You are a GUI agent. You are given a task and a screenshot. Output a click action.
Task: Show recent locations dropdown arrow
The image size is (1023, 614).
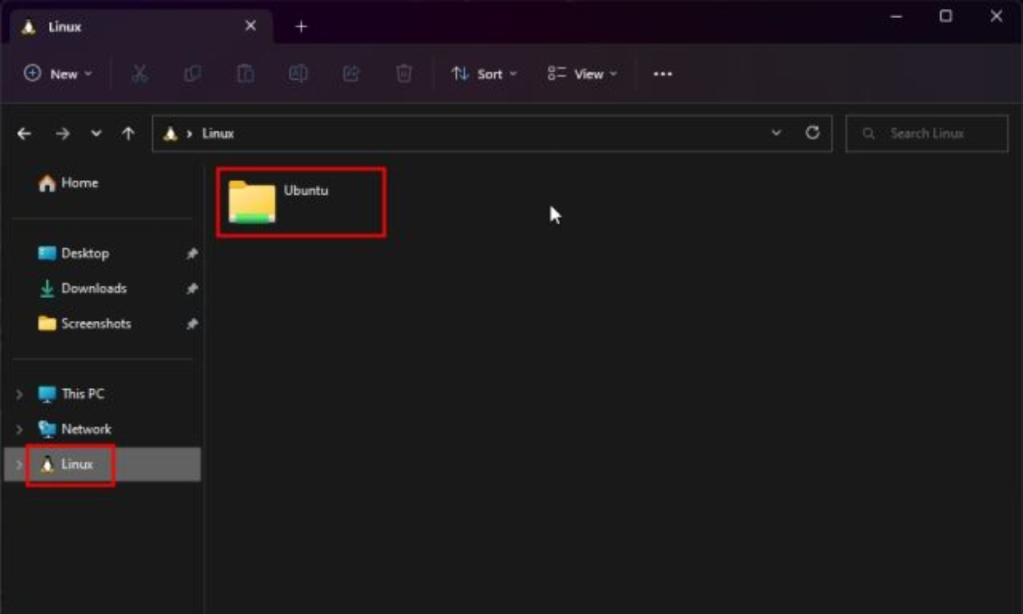(x=96, y=134)
